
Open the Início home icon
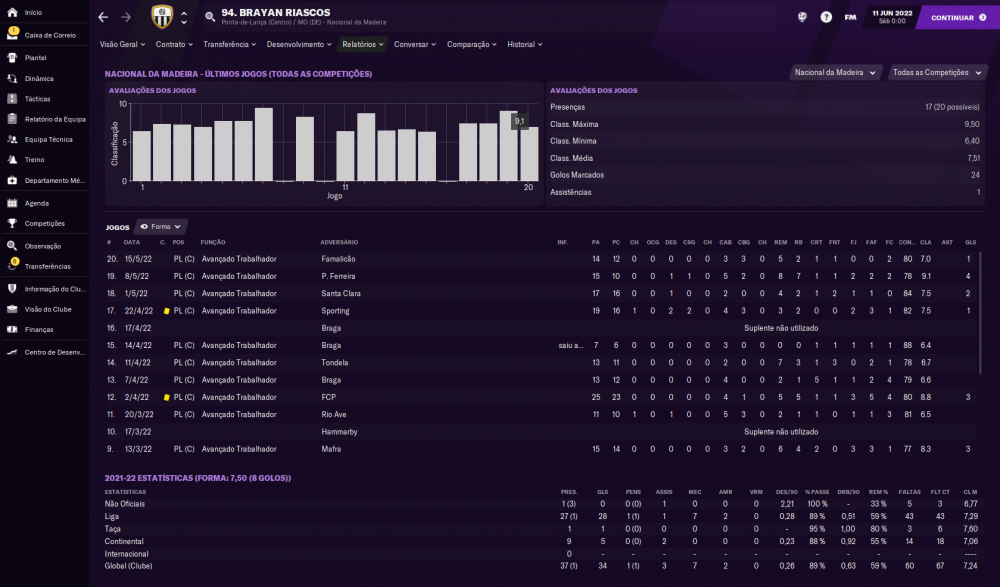[12, 12]
